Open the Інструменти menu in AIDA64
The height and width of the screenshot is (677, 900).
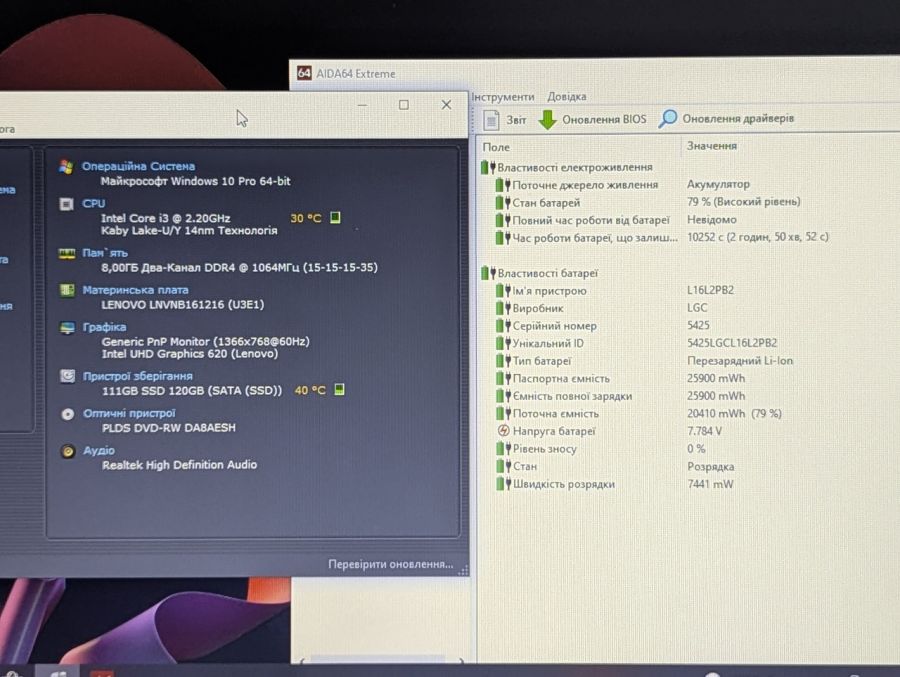[x=503, y=97]
